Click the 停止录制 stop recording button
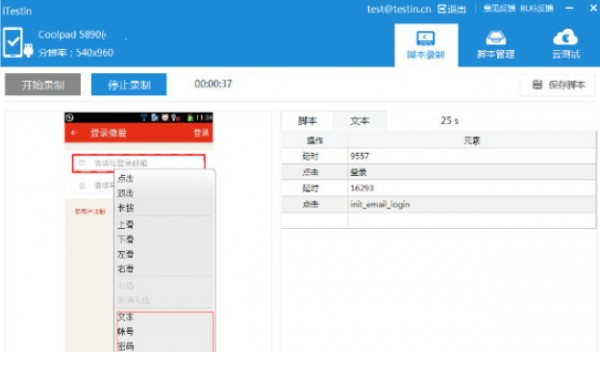Viewport: 600px width, 366px height. click(129, 85)
